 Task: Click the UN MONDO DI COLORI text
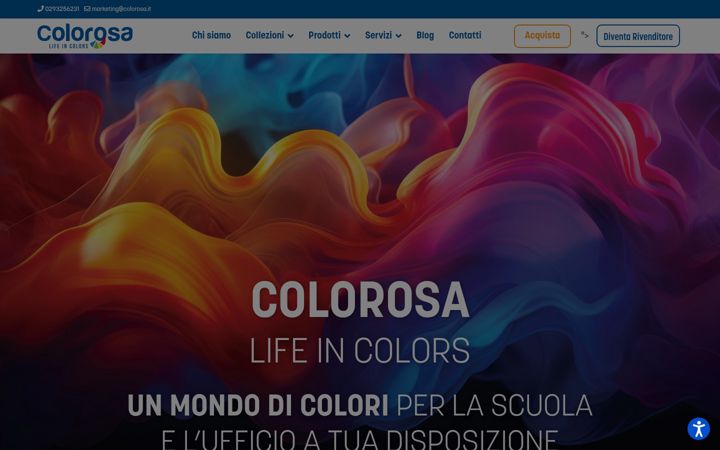(258, 405)
